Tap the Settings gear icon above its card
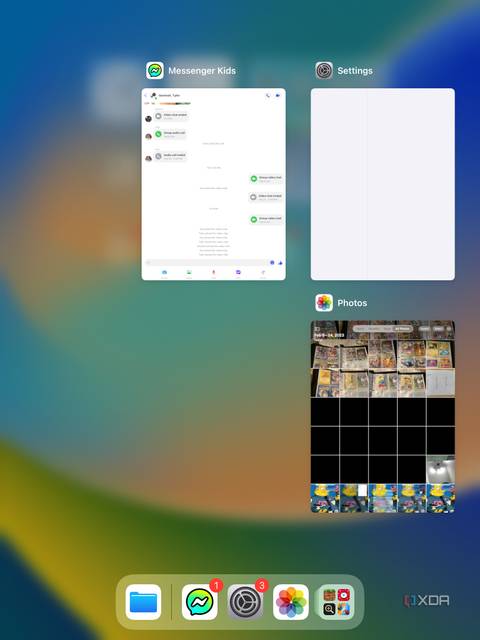The height and width of the screenshot is (640, 480). pos(324,71)
